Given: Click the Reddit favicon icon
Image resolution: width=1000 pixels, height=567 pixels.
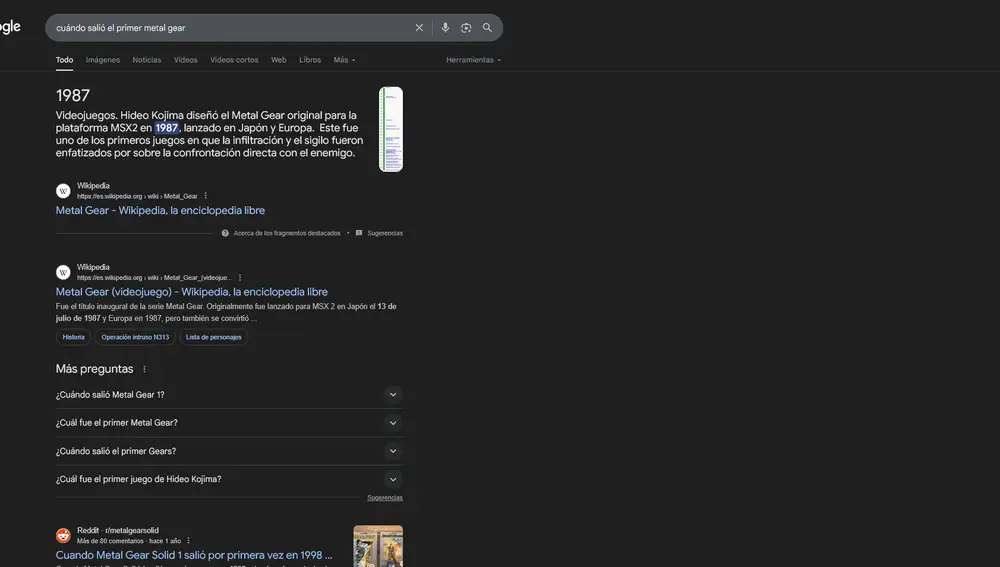Looking at the screenshot, I should [x=63, y=535].
